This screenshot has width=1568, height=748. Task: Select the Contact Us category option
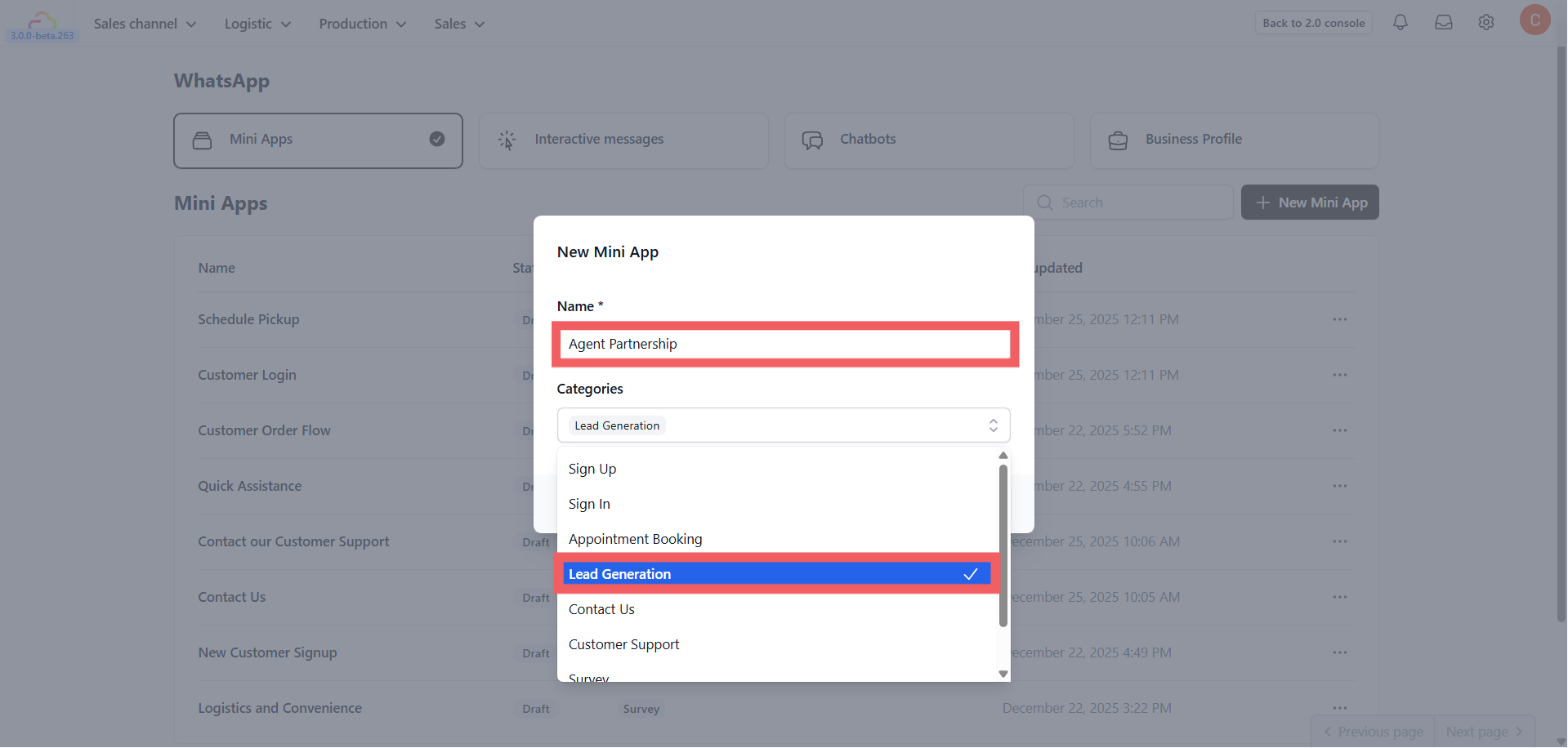pos(777,609)
